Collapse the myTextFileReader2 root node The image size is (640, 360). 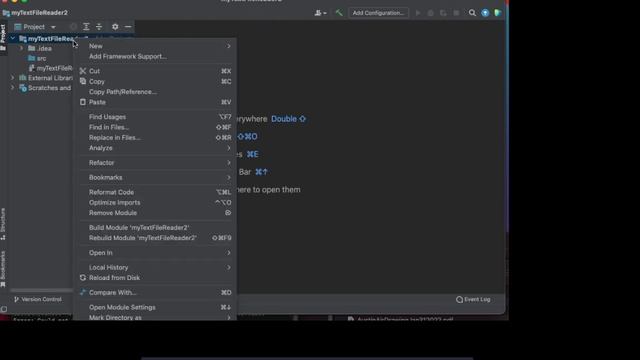(13, 38)
